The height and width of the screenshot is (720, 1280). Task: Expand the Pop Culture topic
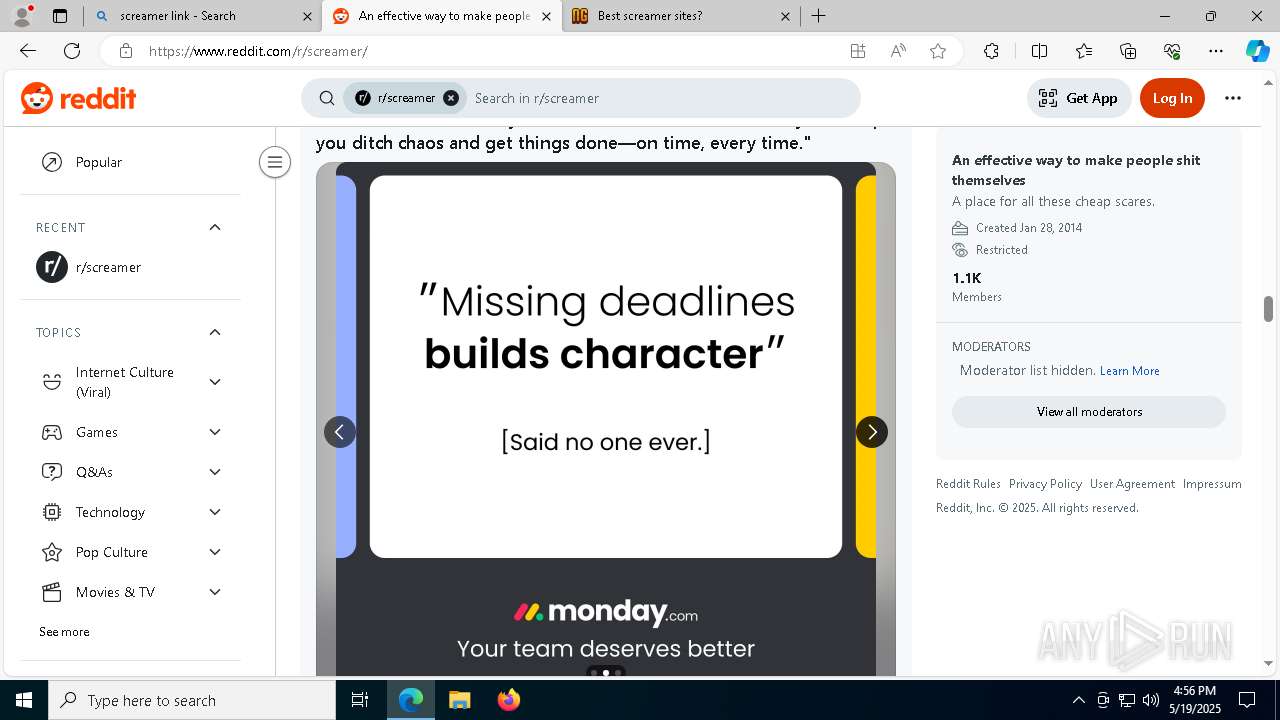[x=215, y=552]
